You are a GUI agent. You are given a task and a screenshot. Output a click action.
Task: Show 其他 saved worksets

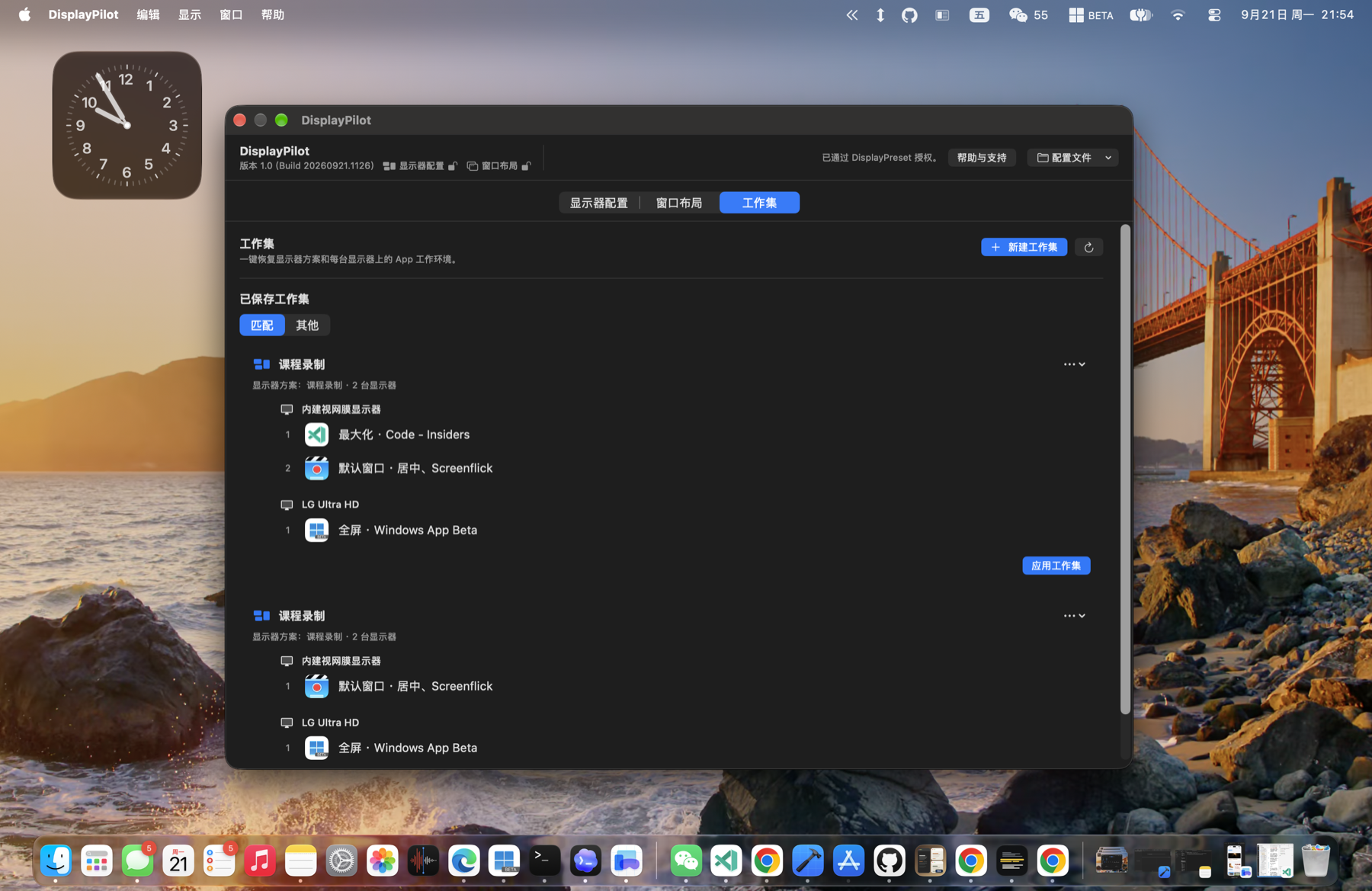307,325
